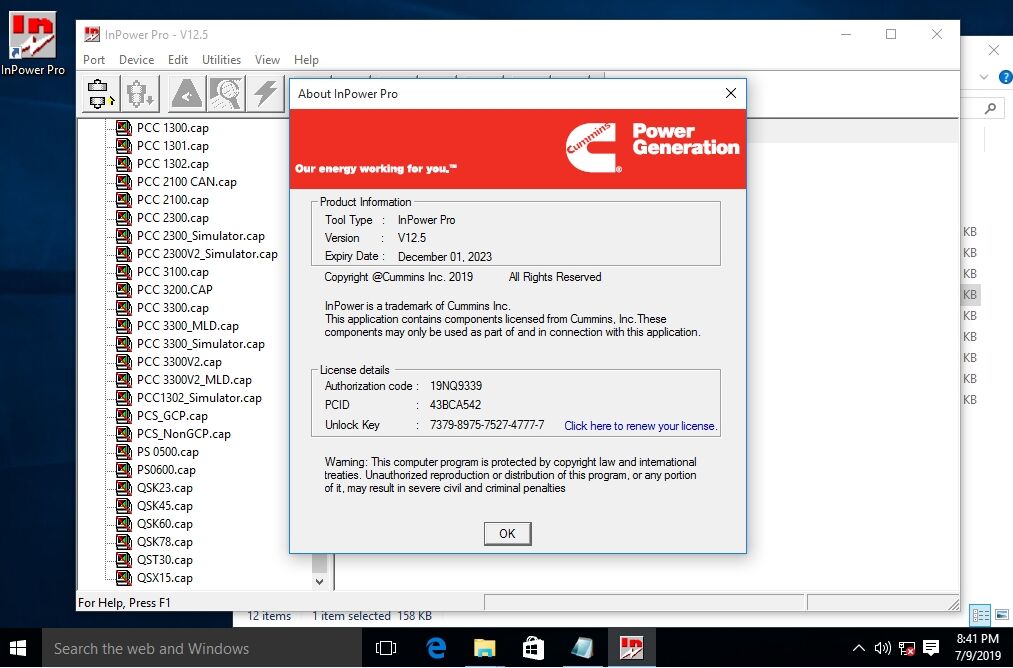Click the tree scrollbar down arrow
Image resolution: width=1013 pixels, height=668 pixels.
[x=319, y=581]
